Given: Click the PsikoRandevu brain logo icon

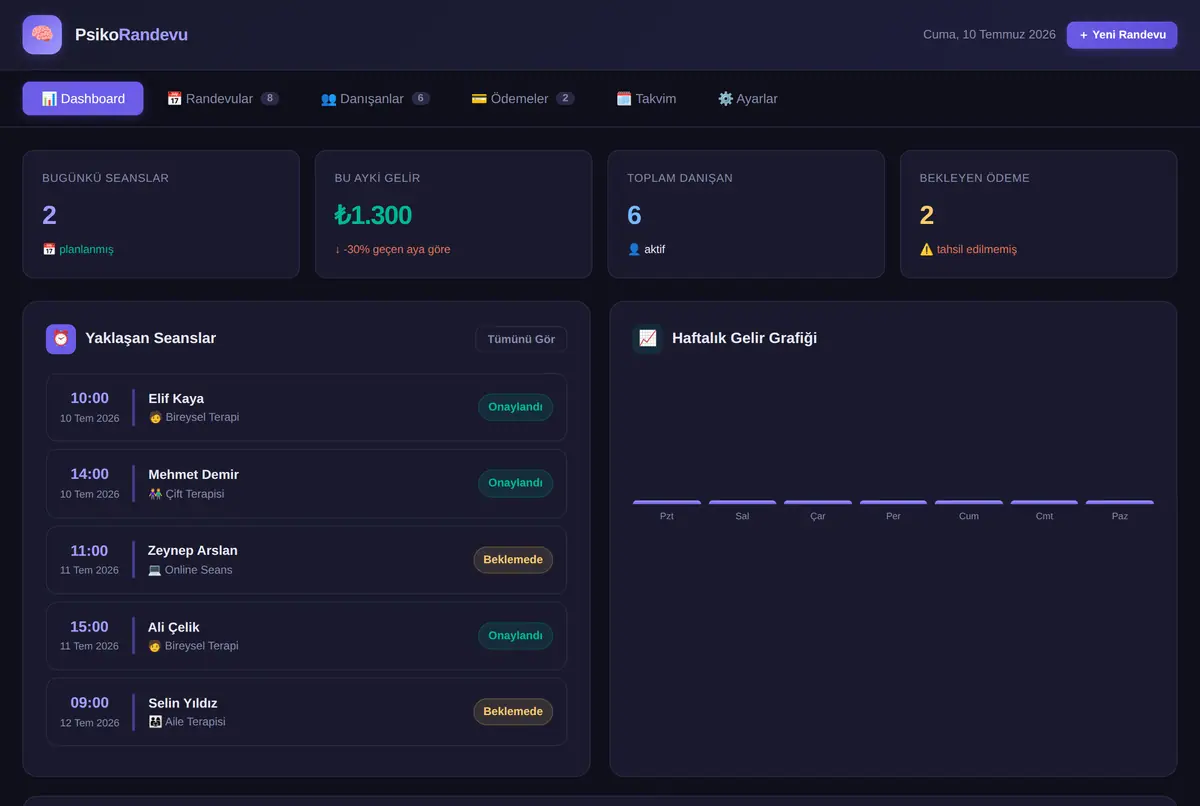Looking at the screenshot, I should coord(42,35).
